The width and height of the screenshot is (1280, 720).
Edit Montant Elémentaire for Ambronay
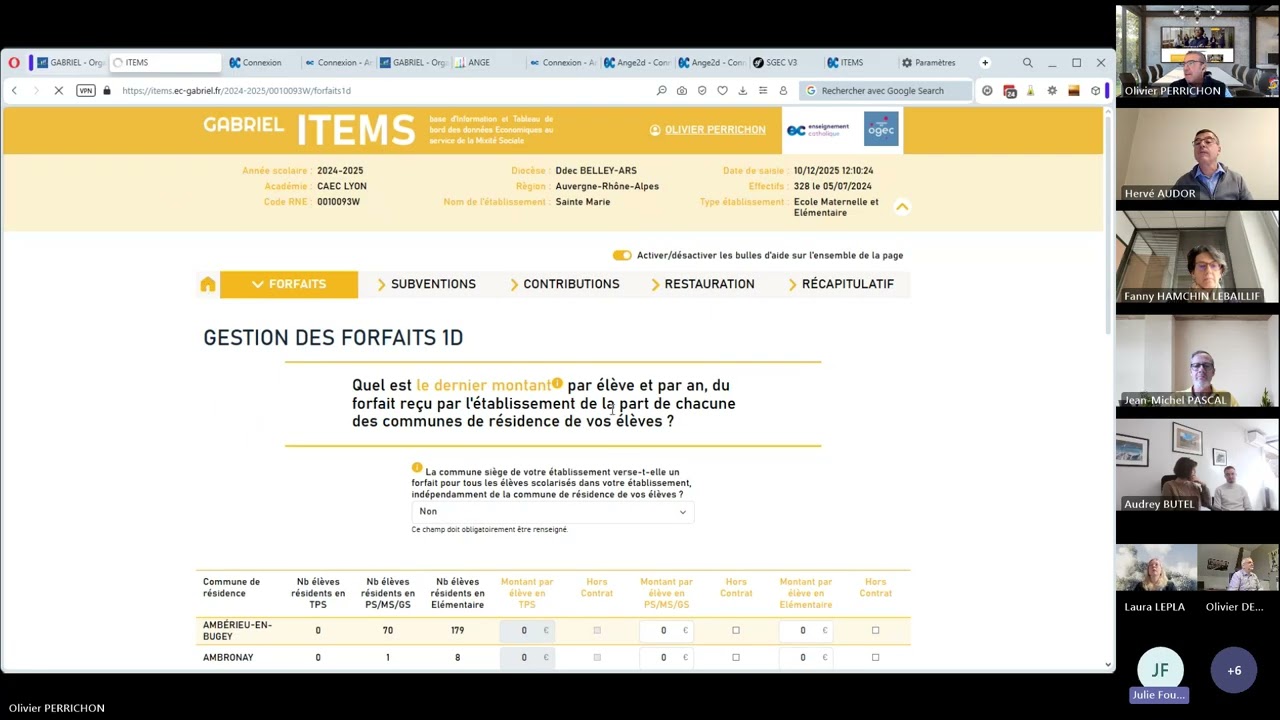click(805, 657)
